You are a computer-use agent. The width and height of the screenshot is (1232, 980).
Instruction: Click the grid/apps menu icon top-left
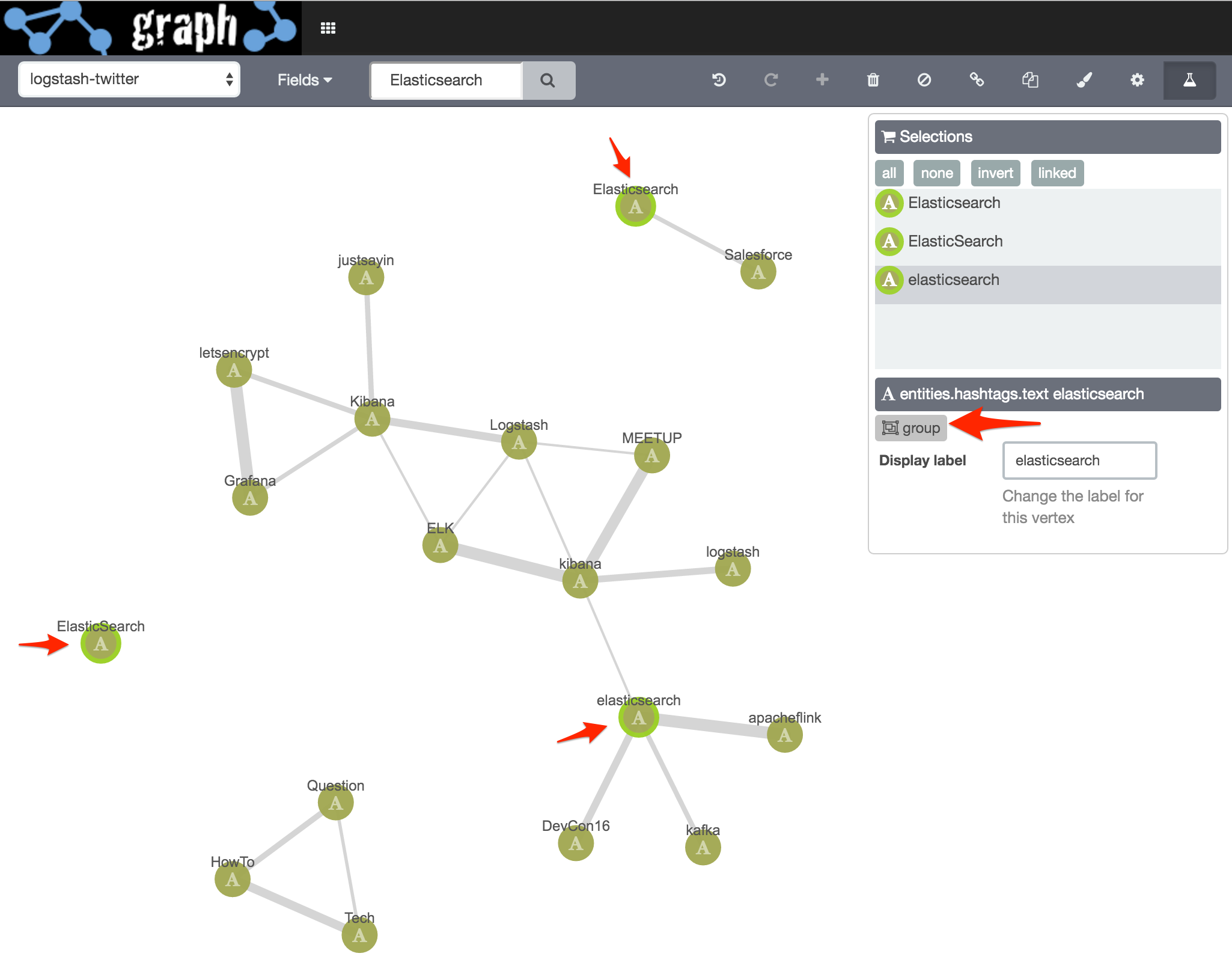tap(328, 28)
